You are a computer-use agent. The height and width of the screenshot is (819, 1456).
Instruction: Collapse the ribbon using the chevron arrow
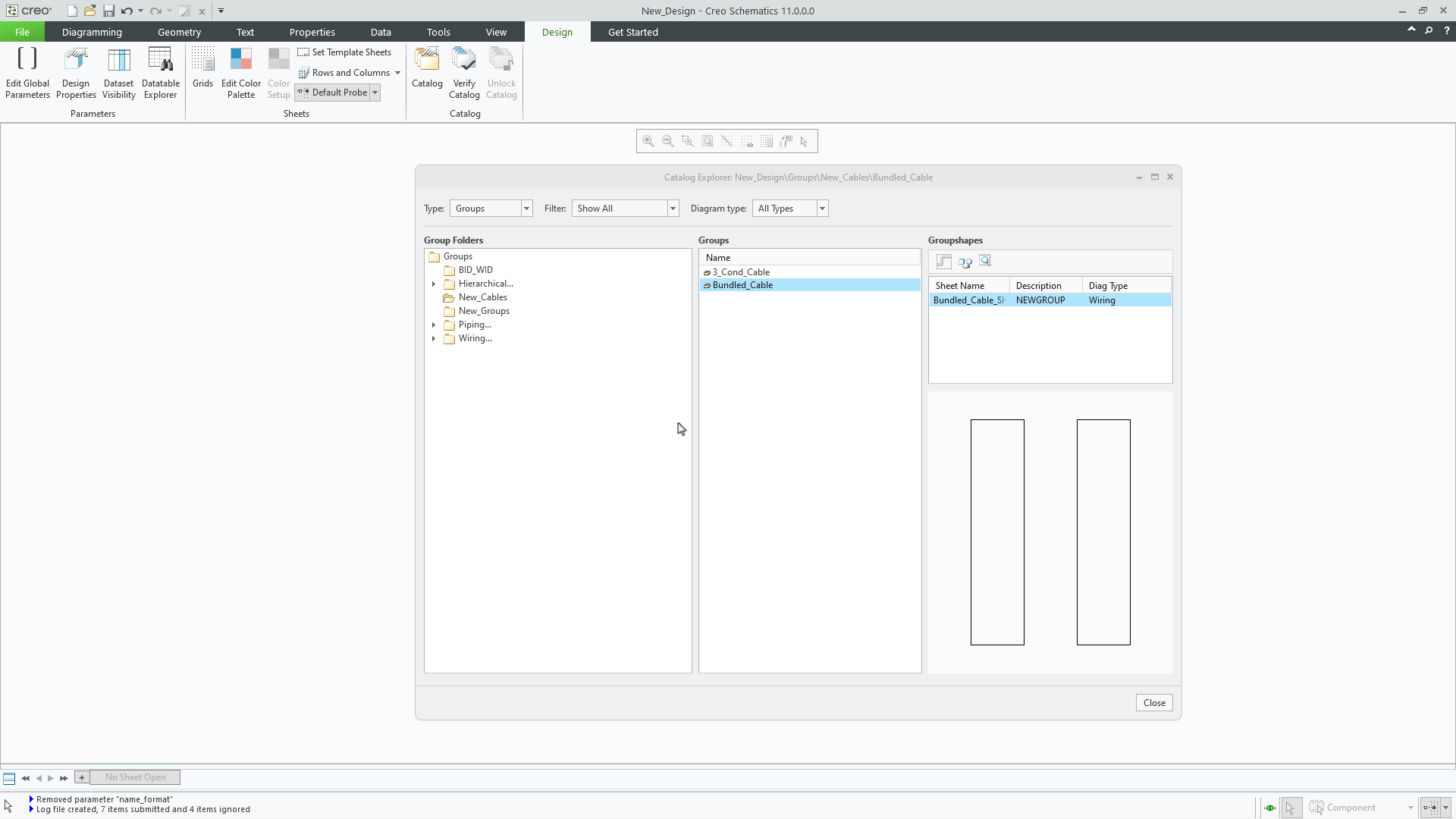coord(1412,29)
